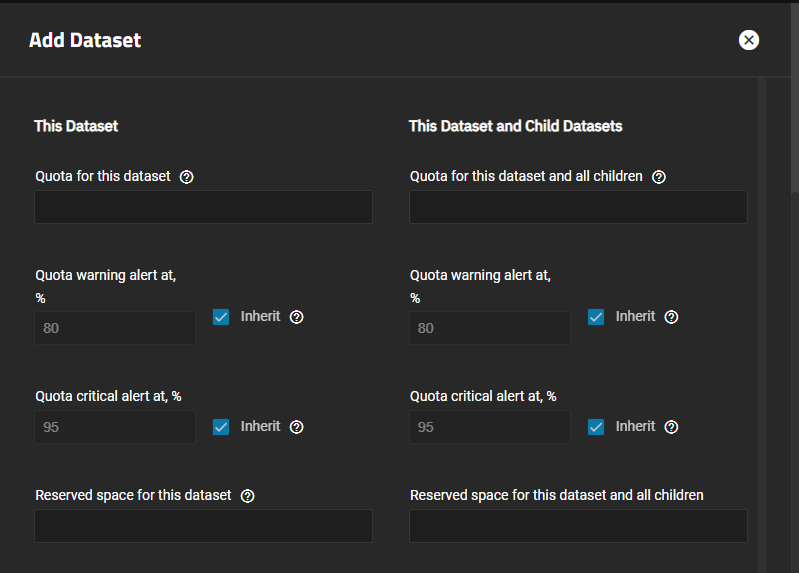Uncheck Inherit for This Dataset quota warning
The height and width of the screenshot is (573, 799).
pos(222,317)
